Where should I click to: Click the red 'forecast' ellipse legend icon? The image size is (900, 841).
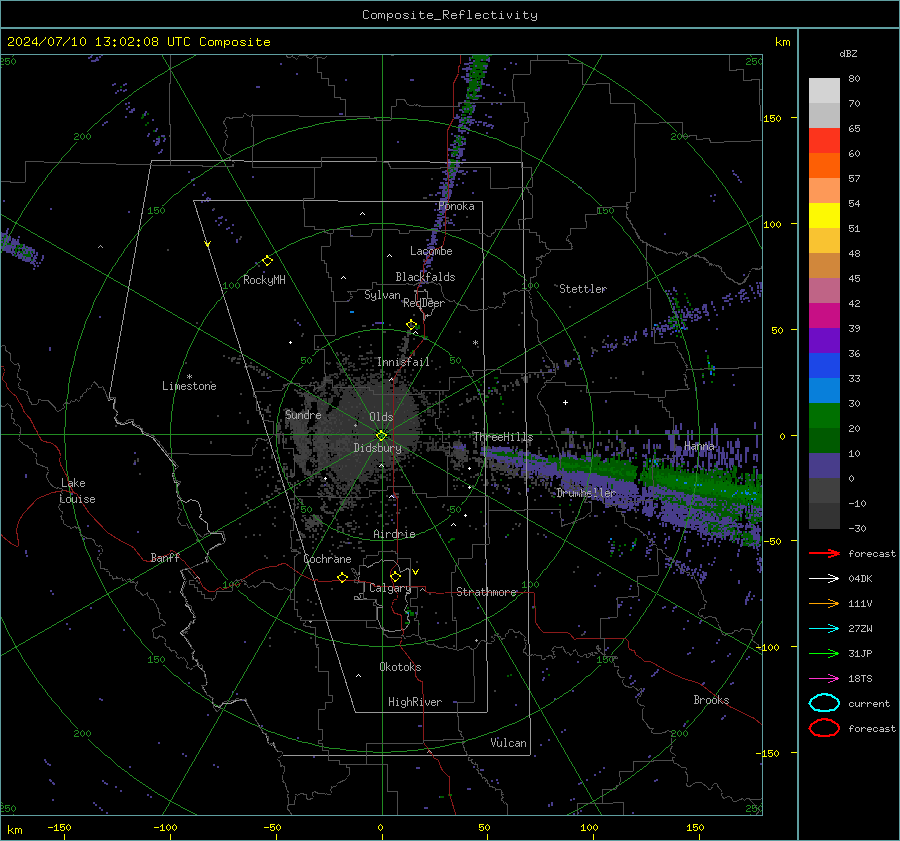coord(824,728)
